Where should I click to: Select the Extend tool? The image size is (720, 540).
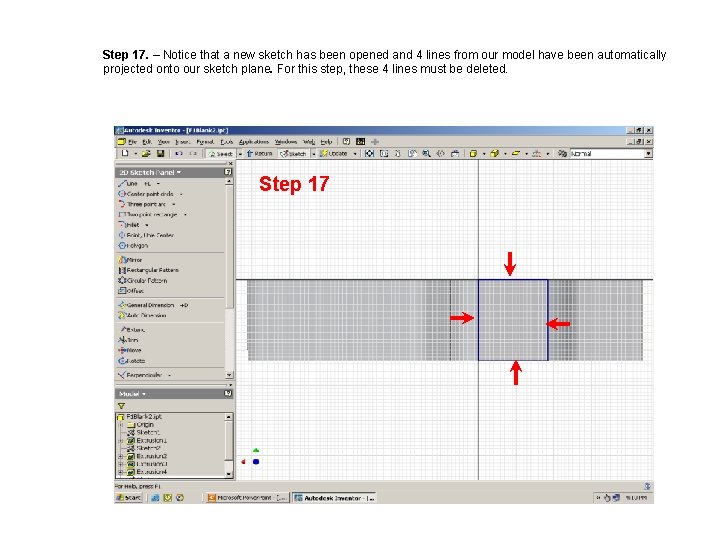[132, 330]
